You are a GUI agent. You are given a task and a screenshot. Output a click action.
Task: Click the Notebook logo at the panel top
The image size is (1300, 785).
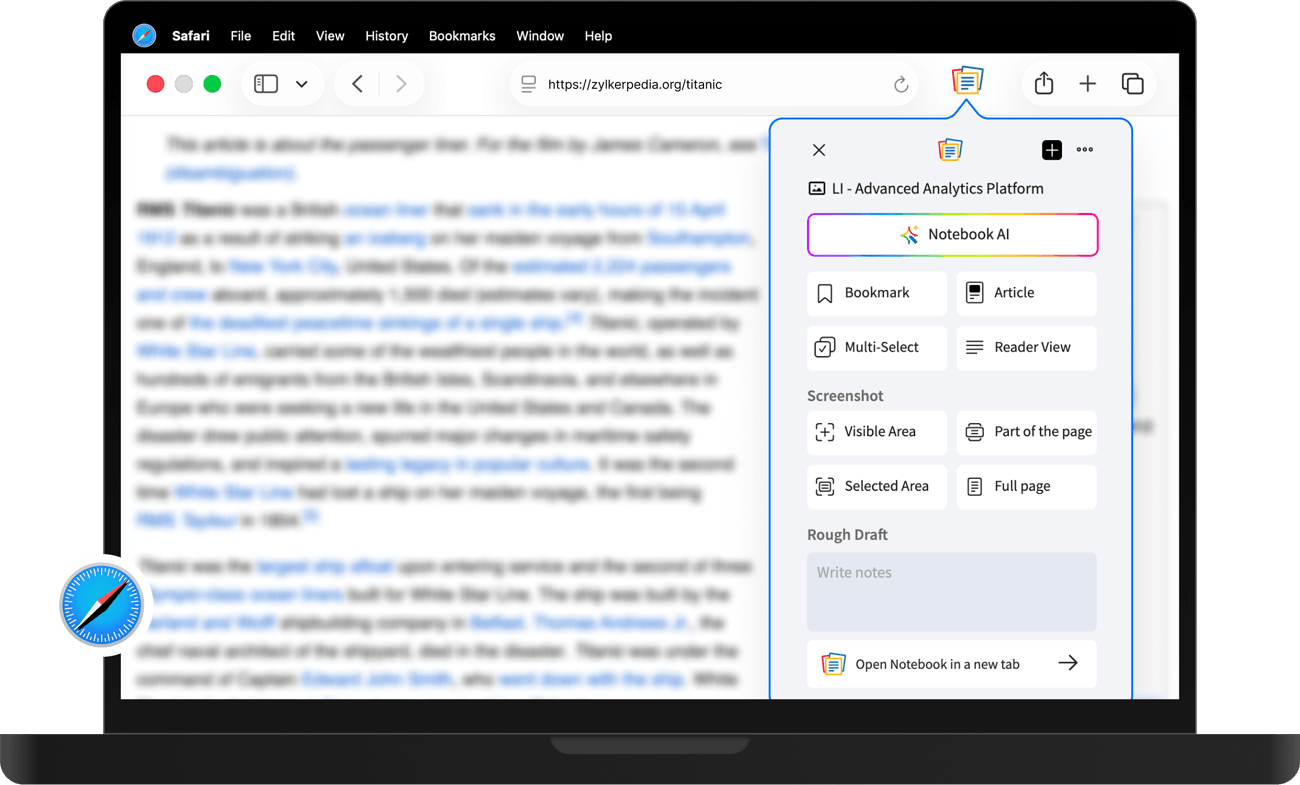click(950, 149)
